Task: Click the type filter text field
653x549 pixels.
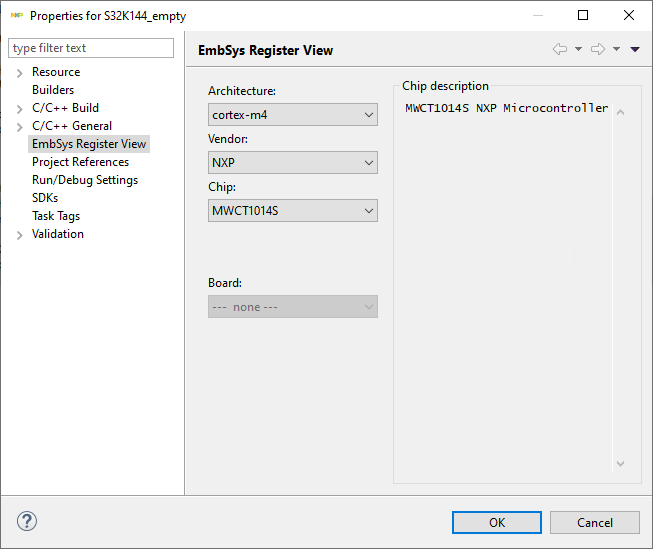Action: [91, 48]
